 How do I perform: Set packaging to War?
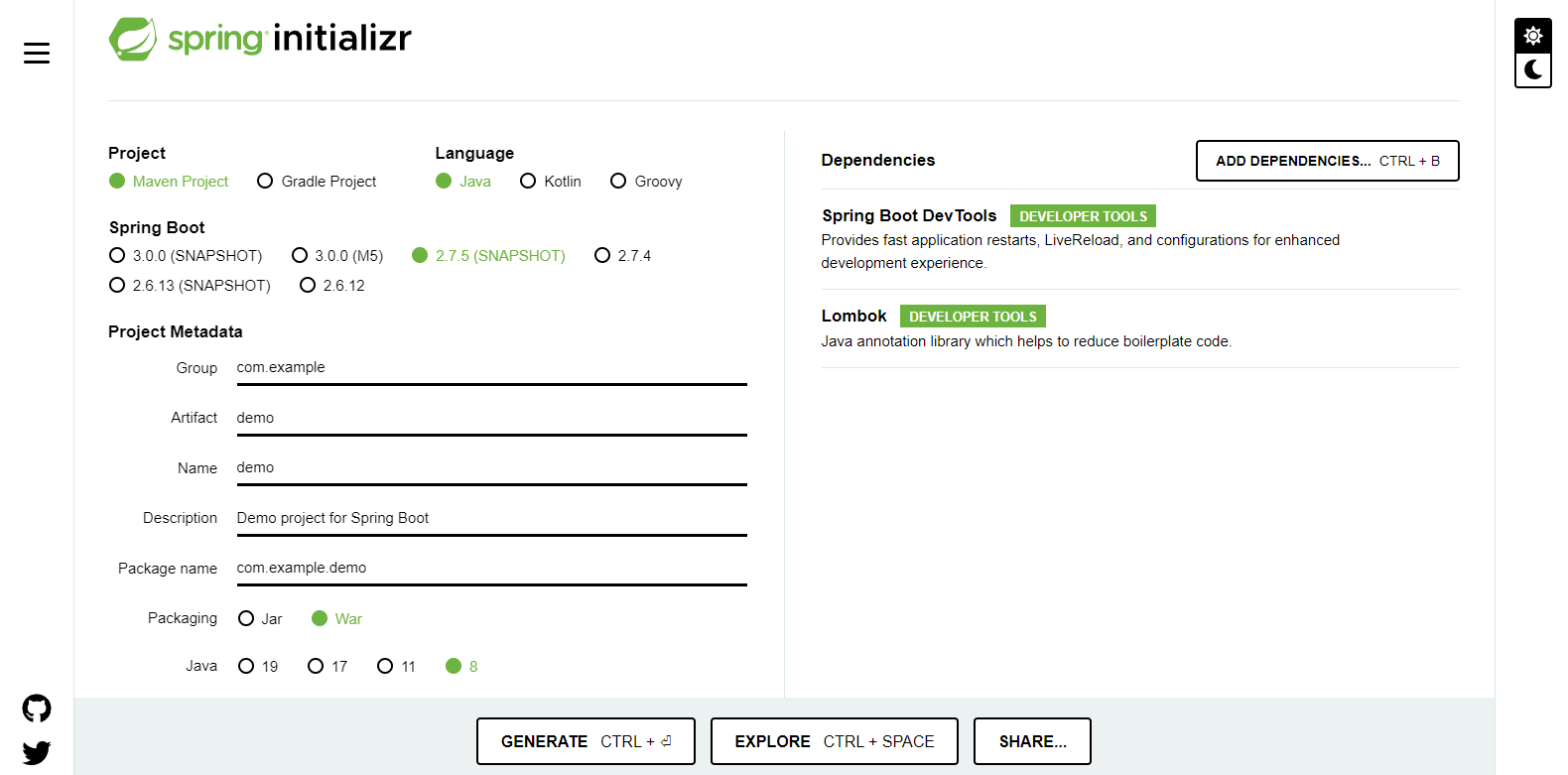(x=336, y=618)
